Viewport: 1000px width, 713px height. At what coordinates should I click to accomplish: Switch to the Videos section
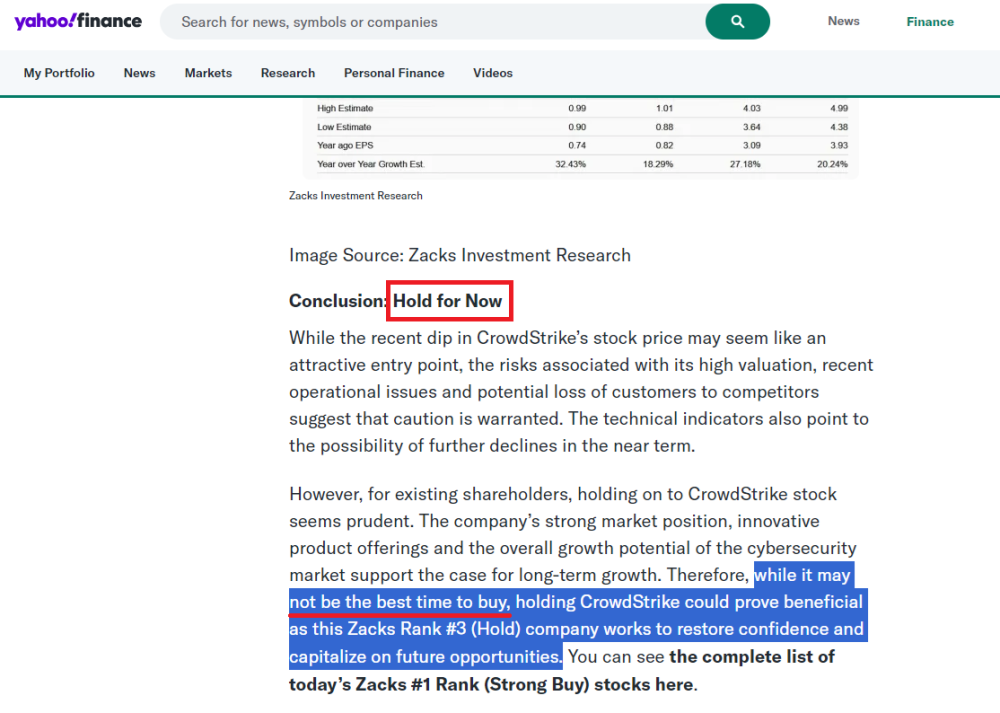coord(493,73)
